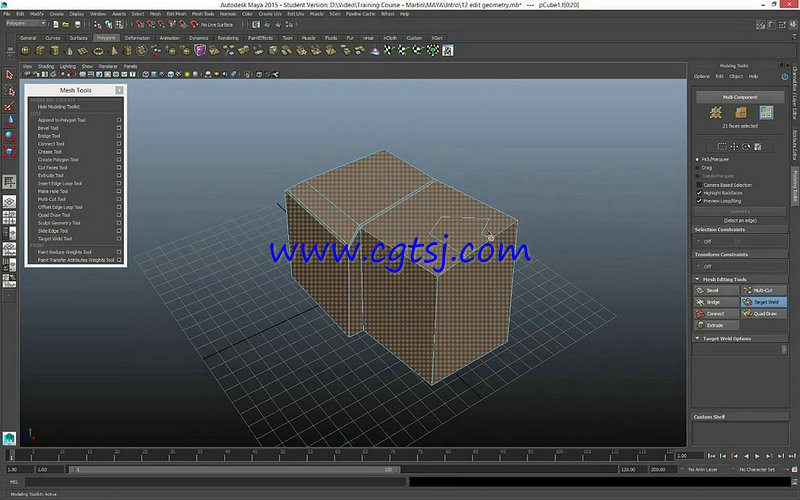Click the Multi-Component button
This screenshot has width=800, height=500.
pos(740,97)
